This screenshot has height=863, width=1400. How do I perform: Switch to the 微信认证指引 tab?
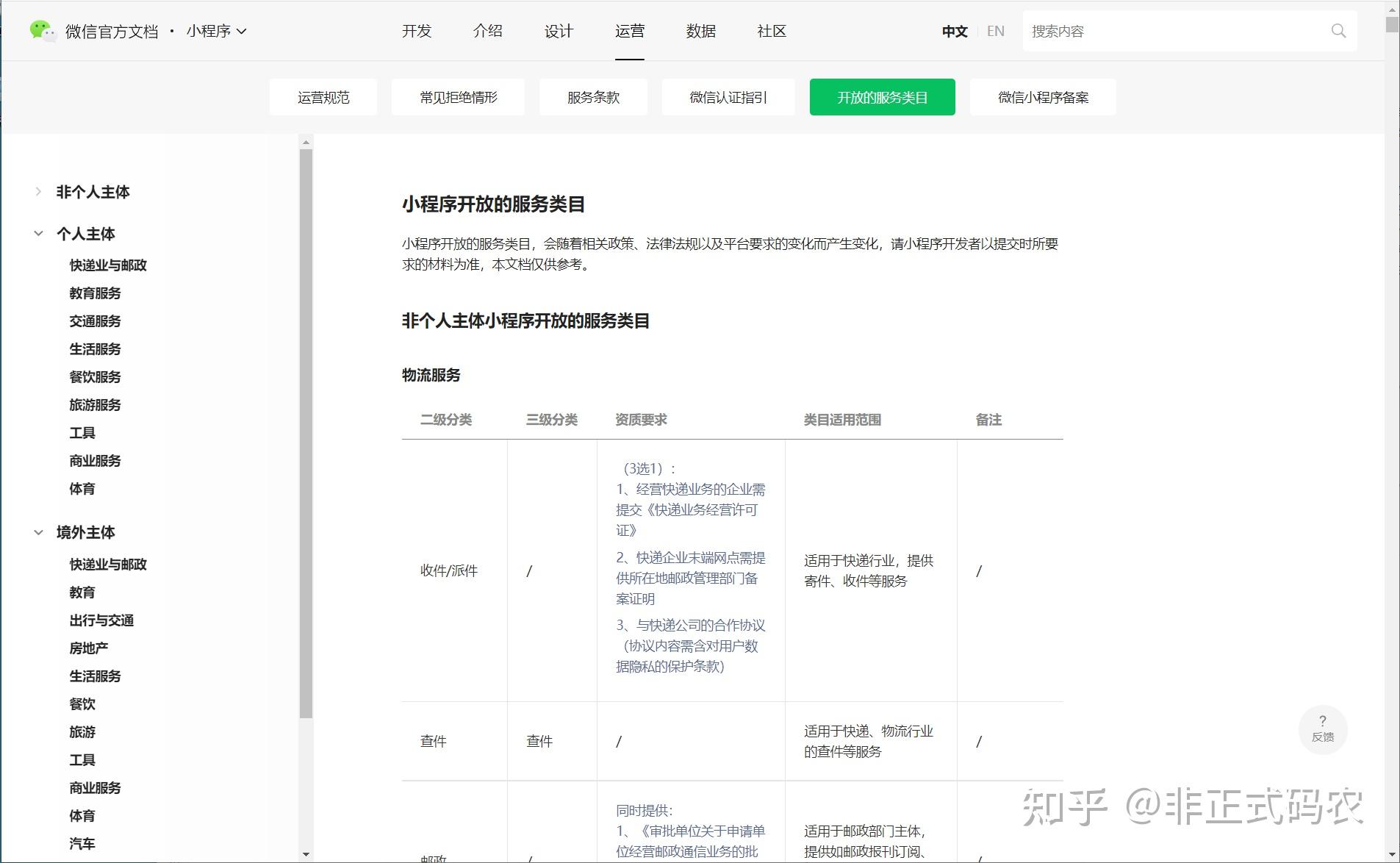(x=728, y=97)
